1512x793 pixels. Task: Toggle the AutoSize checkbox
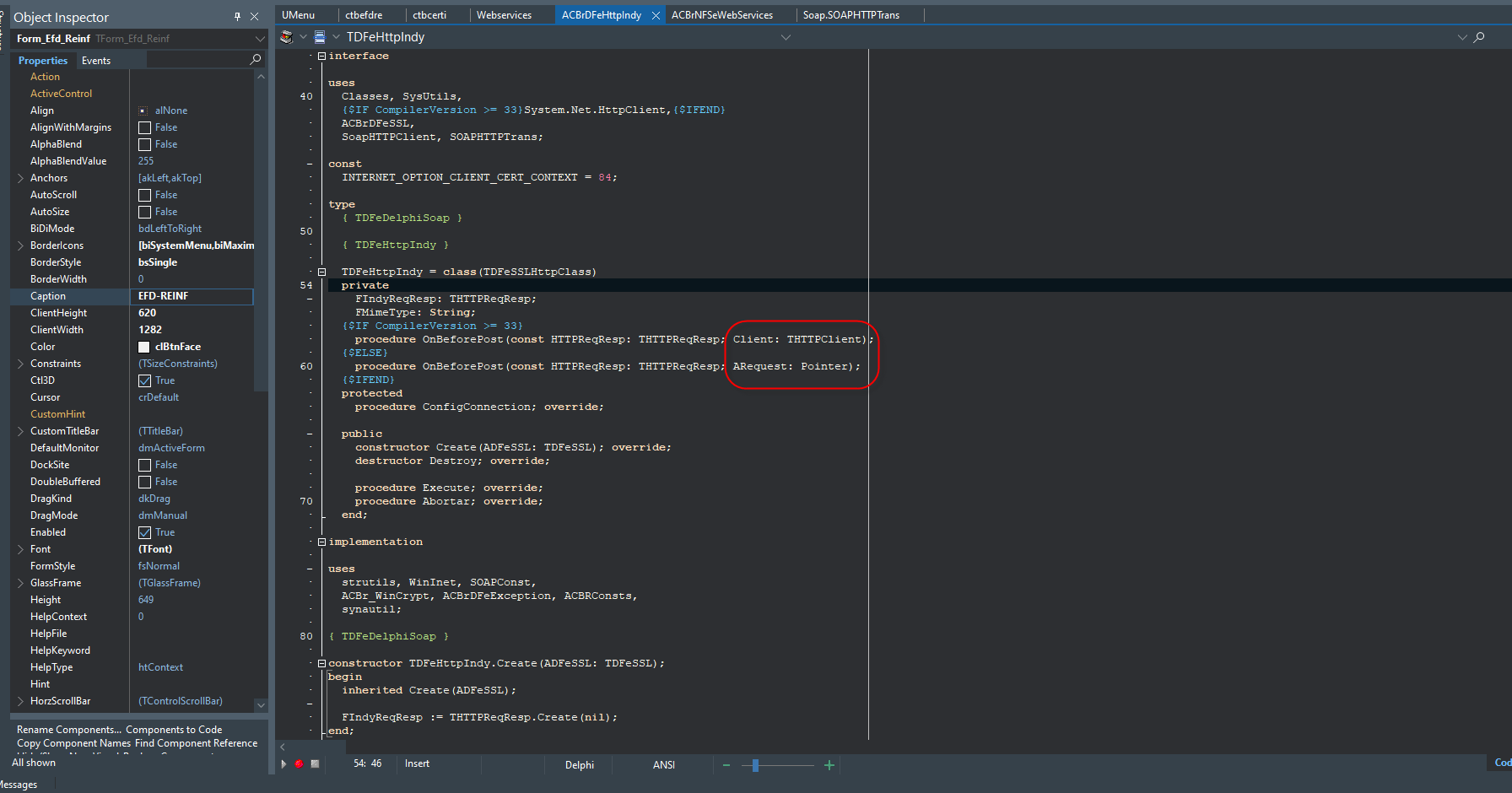click(x=144, y=212)
